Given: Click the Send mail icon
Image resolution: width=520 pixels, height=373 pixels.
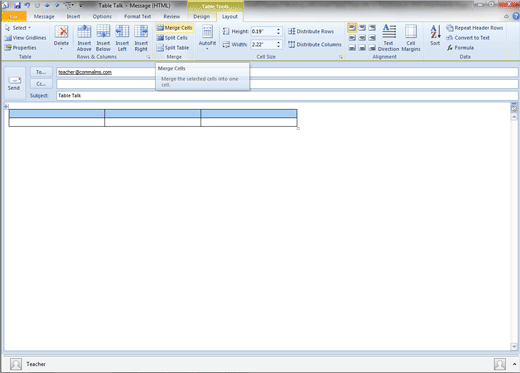Looking at the screenshot, I should (x=14, y=83).
